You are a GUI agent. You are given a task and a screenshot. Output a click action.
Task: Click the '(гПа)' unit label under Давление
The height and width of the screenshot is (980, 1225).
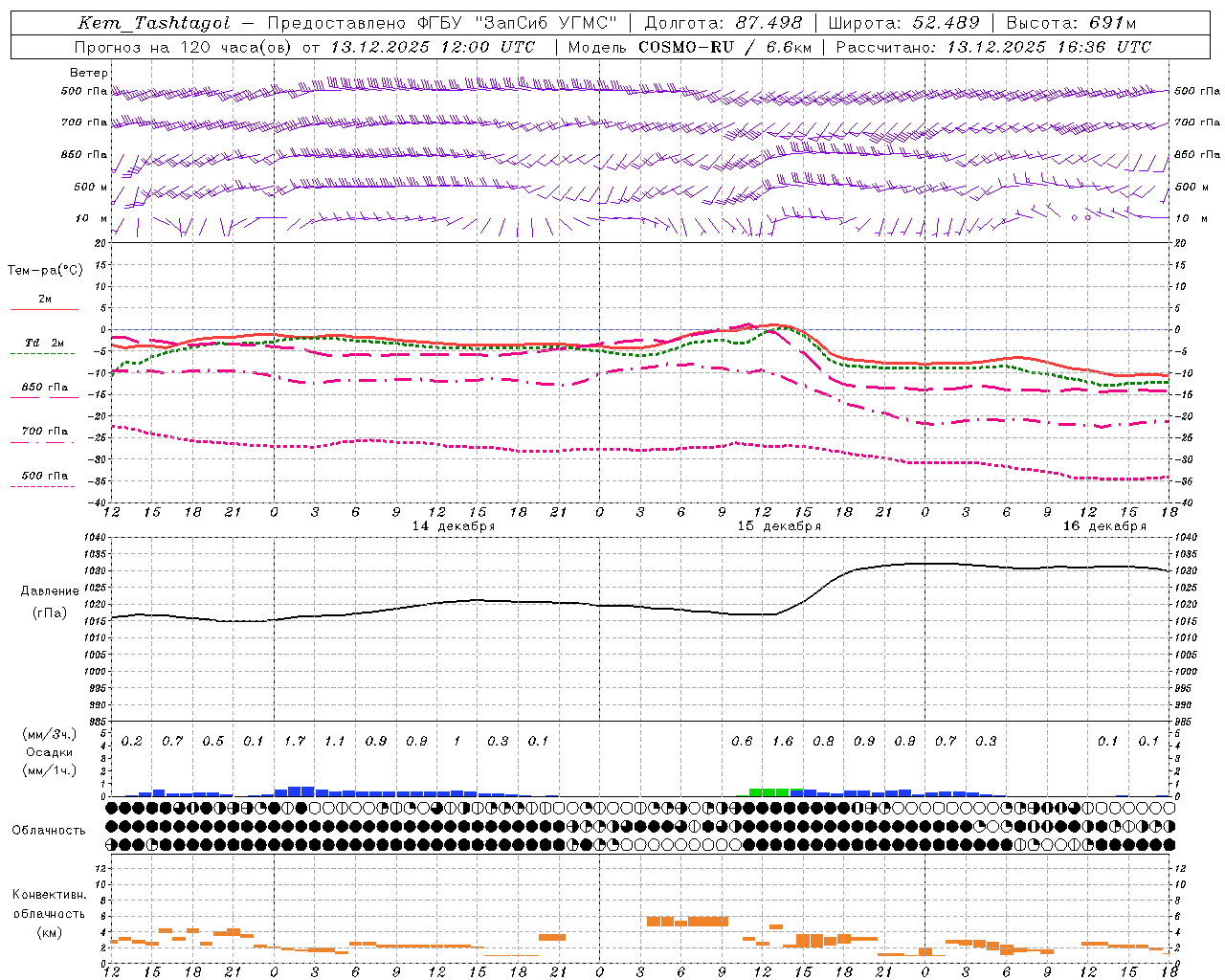(50, 612)
